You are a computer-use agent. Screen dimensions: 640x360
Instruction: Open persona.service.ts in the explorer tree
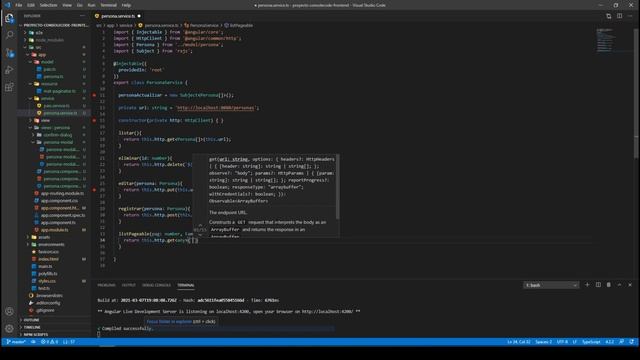point(60,113)
